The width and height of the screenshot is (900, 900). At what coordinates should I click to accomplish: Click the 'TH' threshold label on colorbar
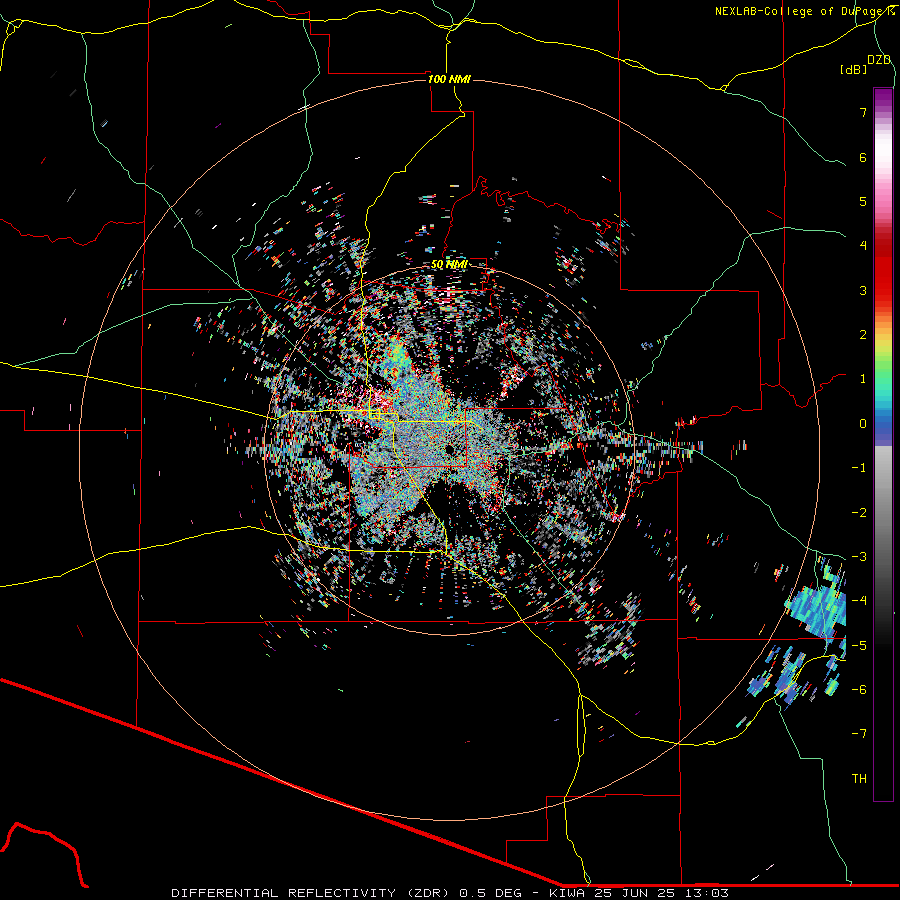click(859, 779)
